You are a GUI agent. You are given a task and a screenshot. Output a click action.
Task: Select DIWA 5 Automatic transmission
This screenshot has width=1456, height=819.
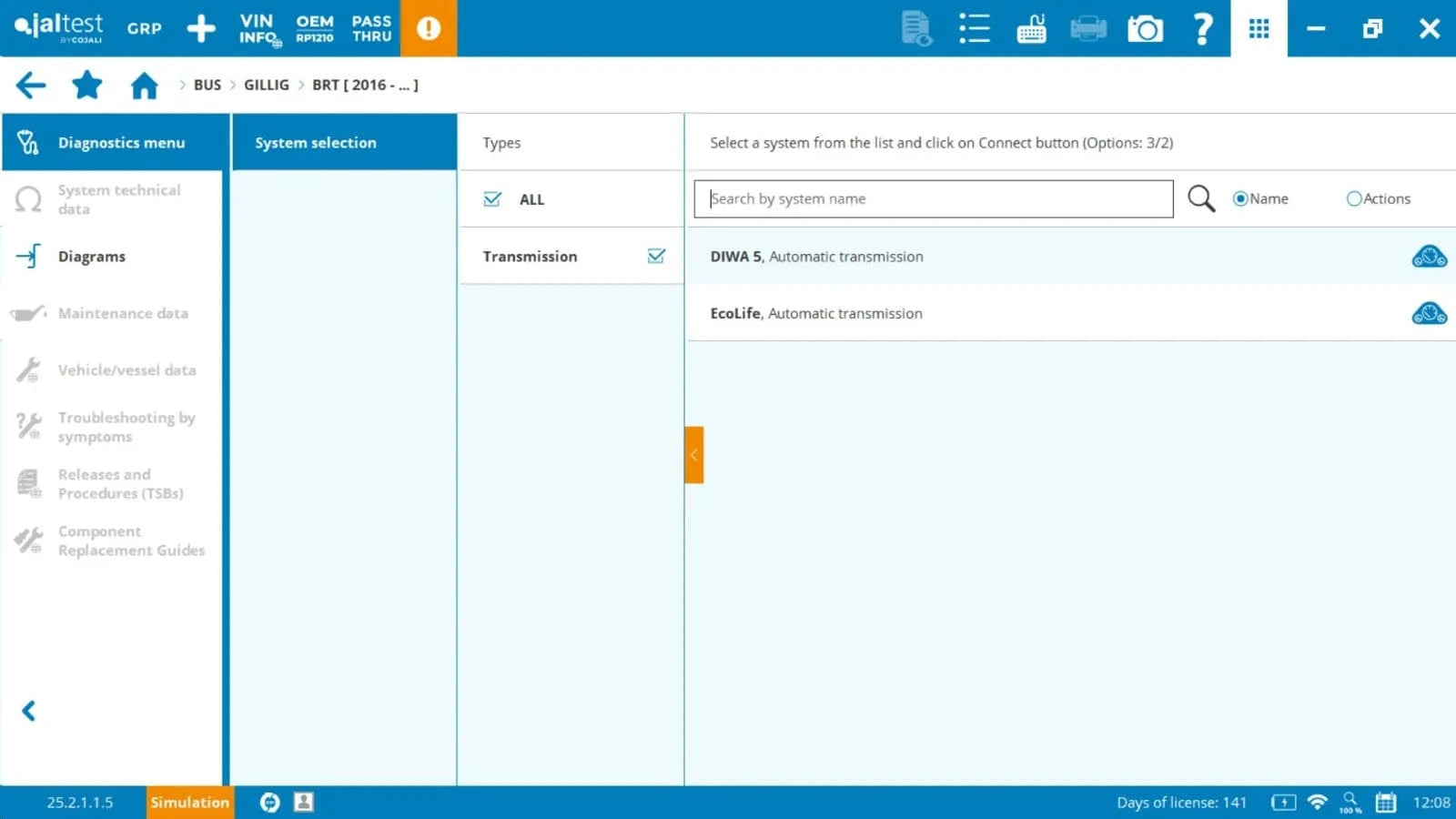(x=1070, y=257)
